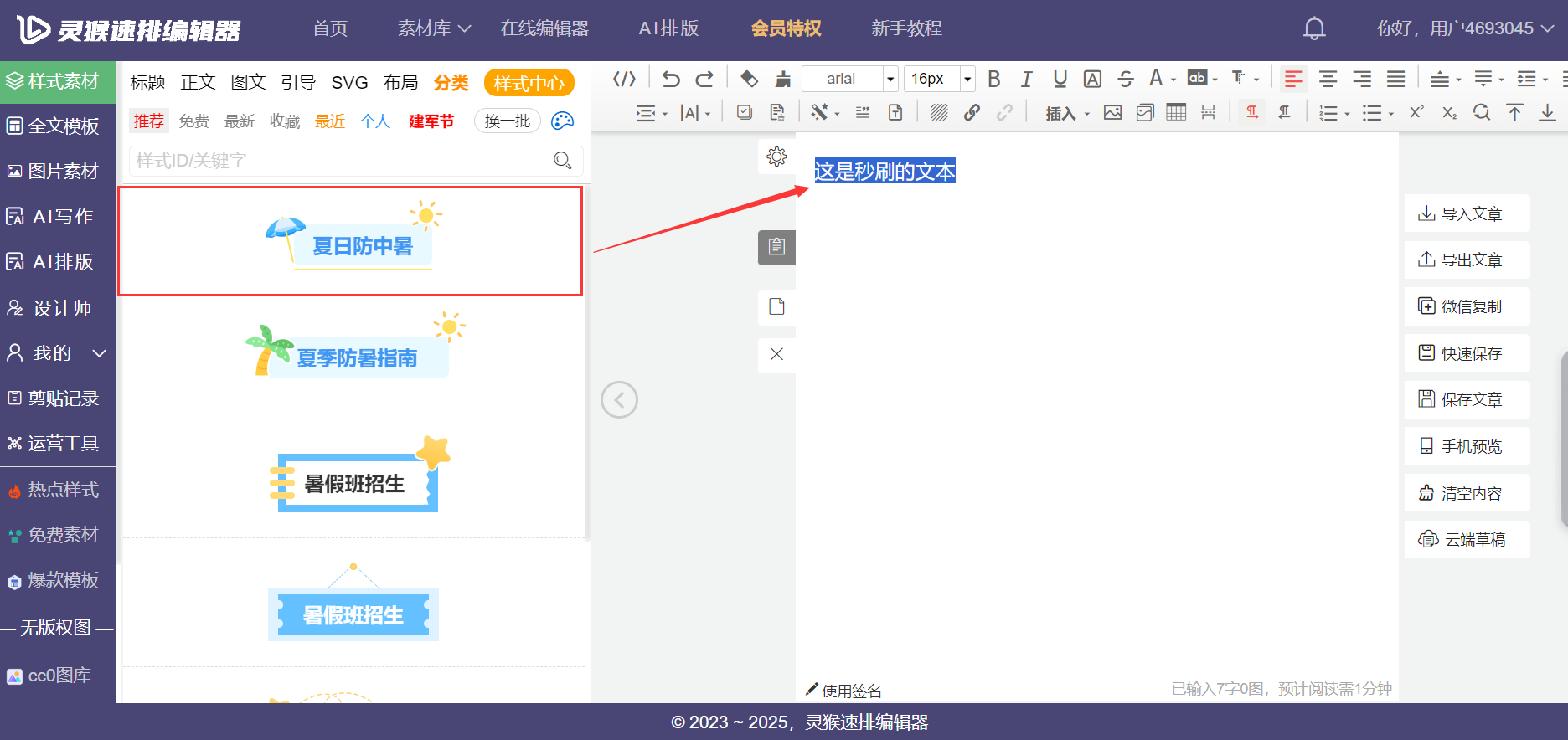The height and width of the screenshot is (740, 1568).
Task: Open the HTML source code view
Action: point(624,79)
